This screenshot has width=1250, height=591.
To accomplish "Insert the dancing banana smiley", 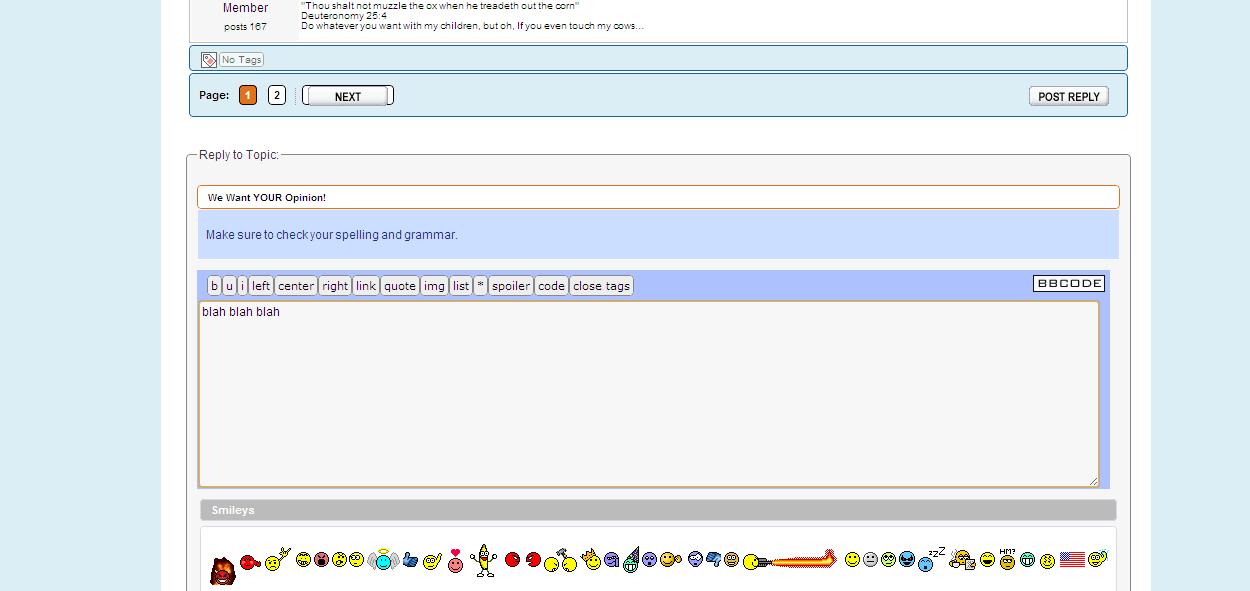I will click(x=484, y=561).
